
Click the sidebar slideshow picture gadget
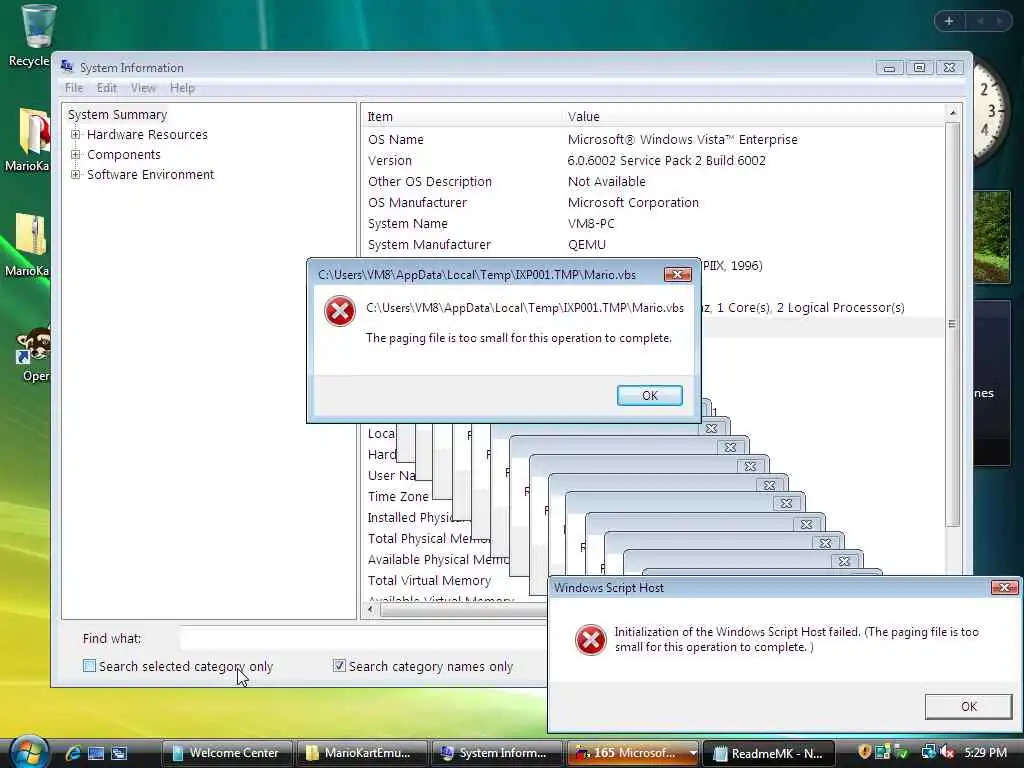click(x=991, y=236)
